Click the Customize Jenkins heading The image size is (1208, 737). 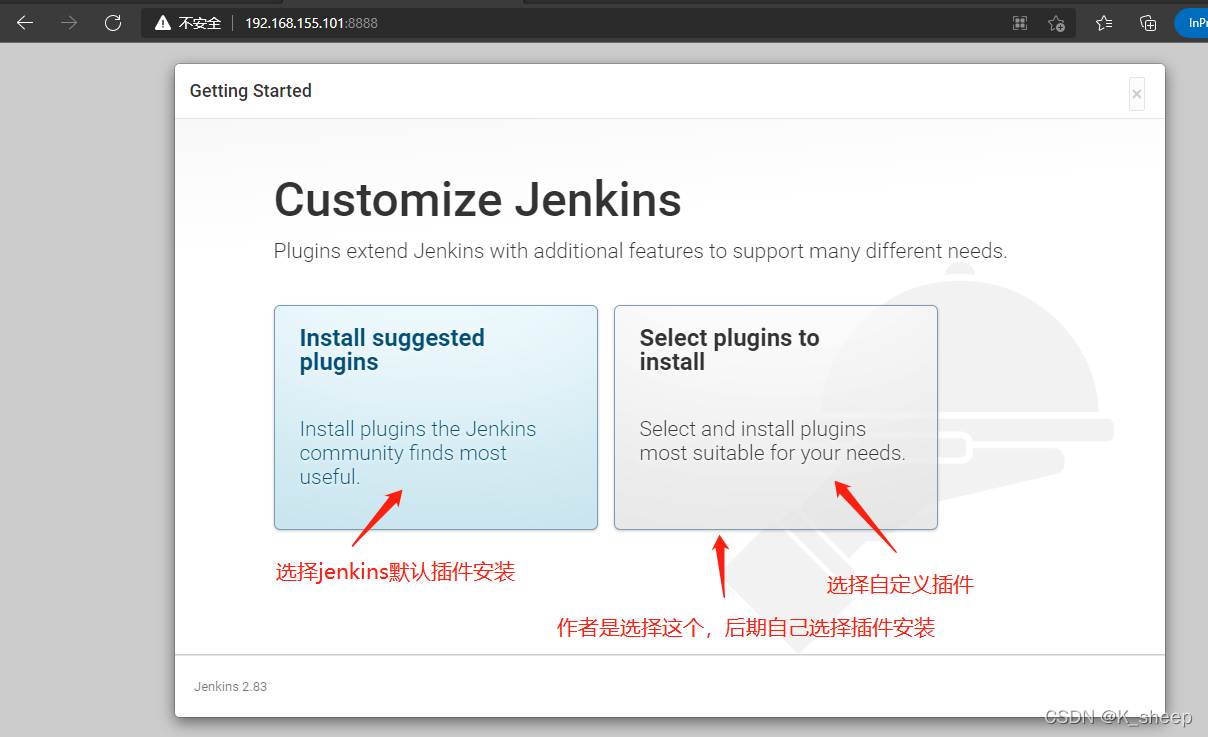[478, 199]
